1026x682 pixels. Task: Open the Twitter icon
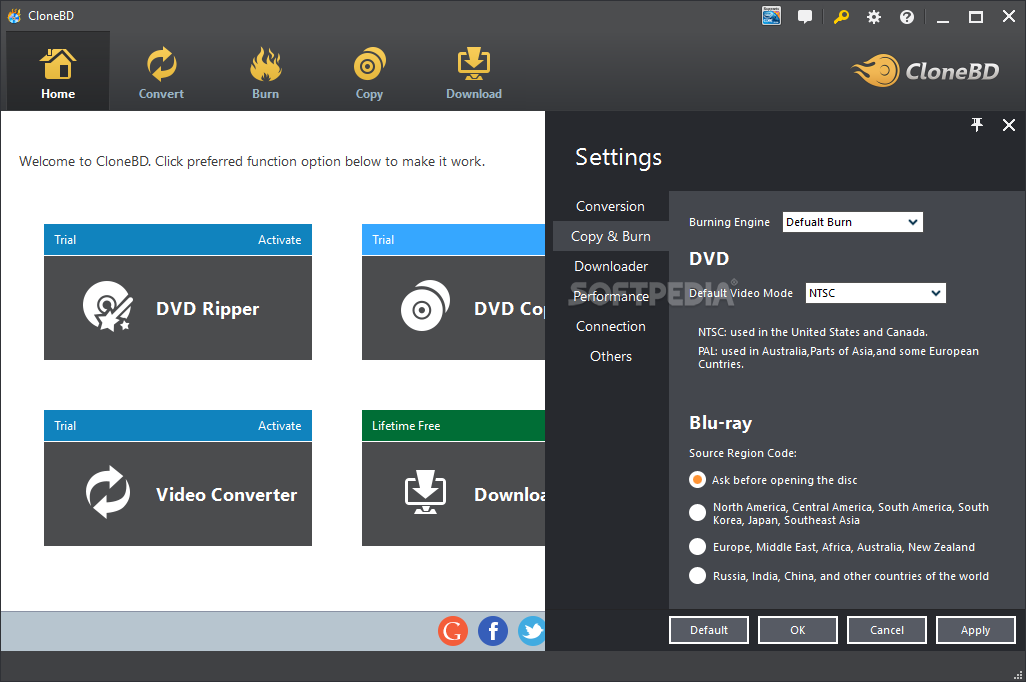(531, 631)
